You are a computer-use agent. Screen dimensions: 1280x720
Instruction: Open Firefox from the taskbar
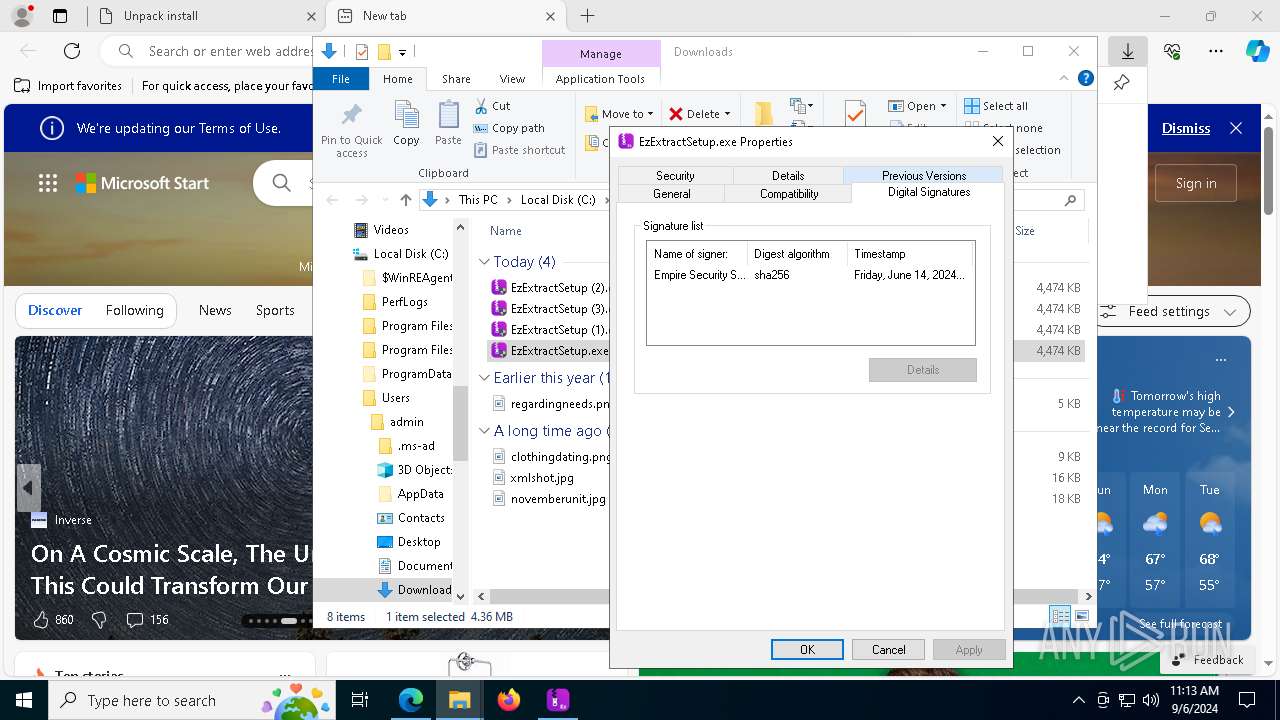(509, 700)
